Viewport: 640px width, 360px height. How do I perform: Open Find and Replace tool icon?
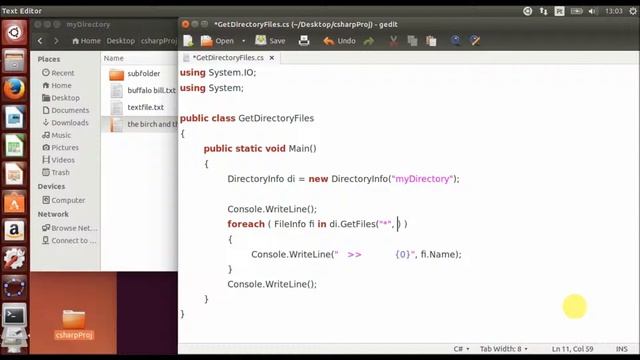pos(475,40)
